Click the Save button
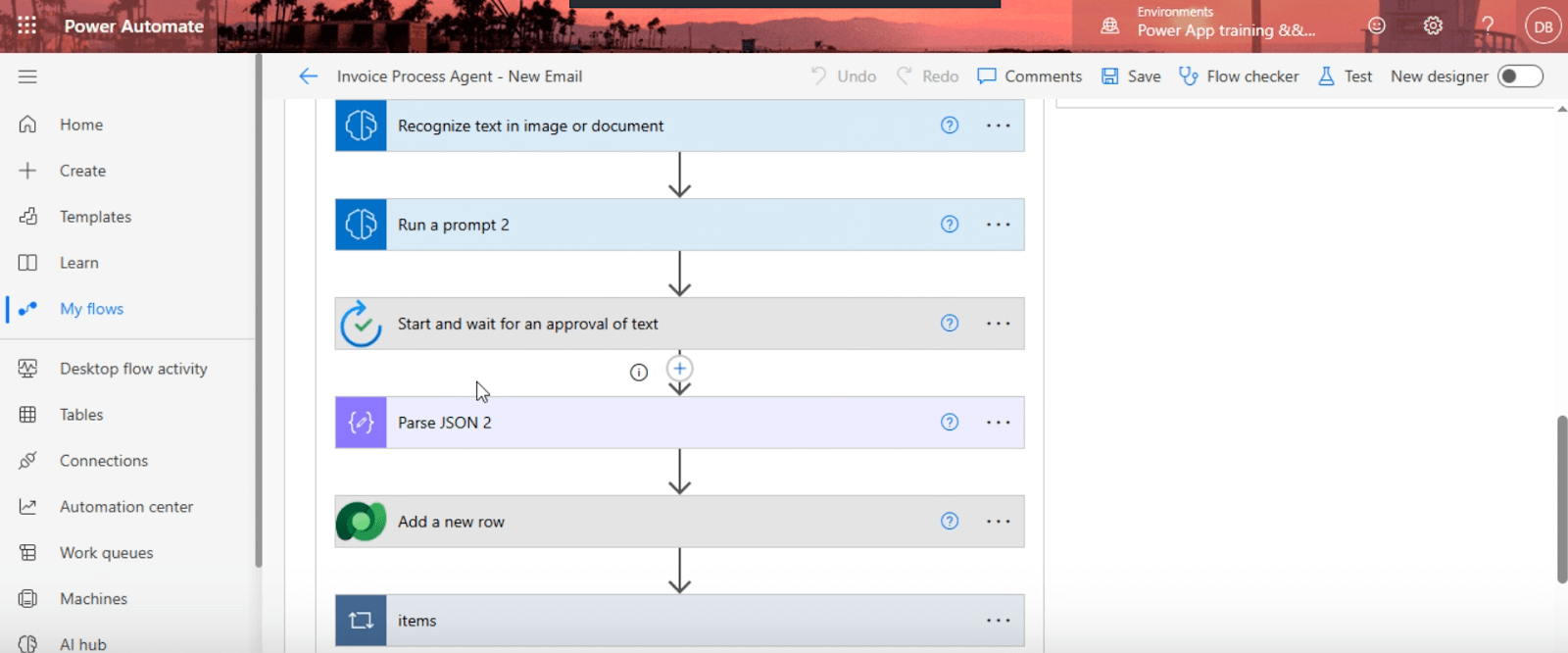Image resolution: width=1568 pixels, height=653 pixels. pos(1131,76)
